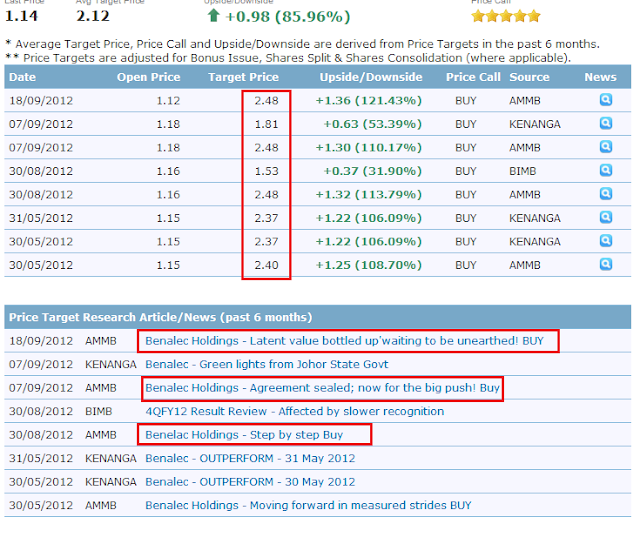Viewport: 640px width, 544px height.
Task: Open news icon for 30/08/2012 AMMB row
Action: coord(606,193)
